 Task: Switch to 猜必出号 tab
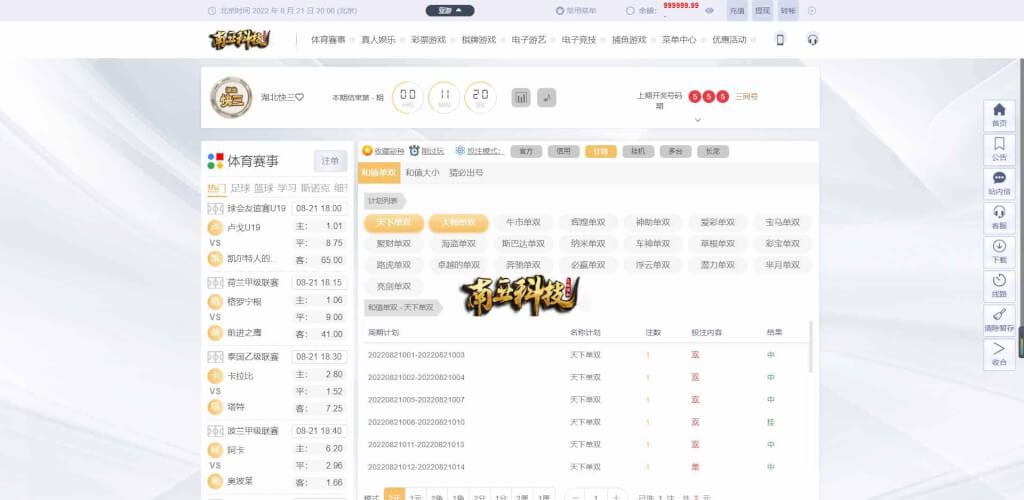point(466,173)
